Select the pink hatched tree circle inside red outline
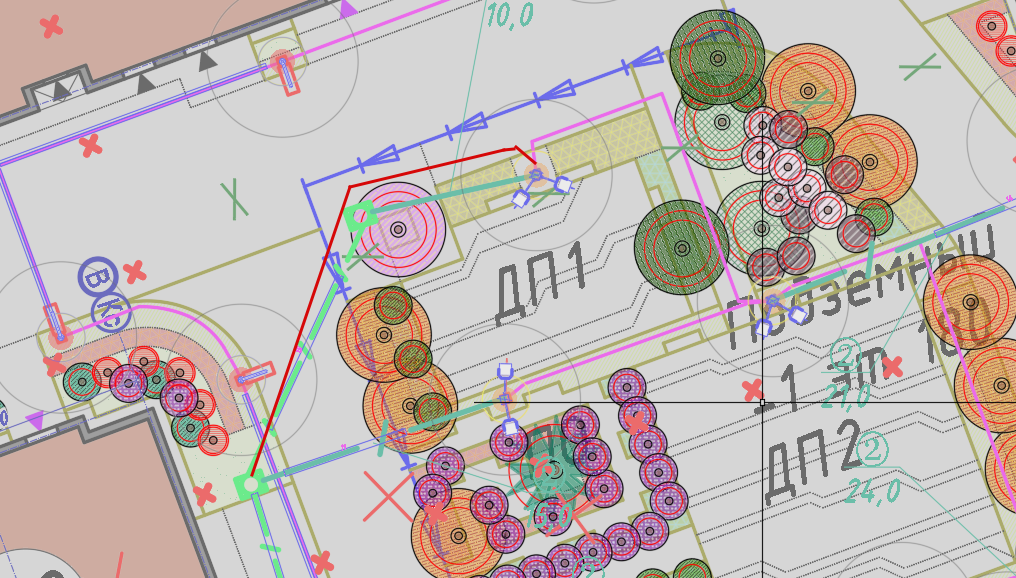This screenshot has width=1016, height=578. [398, 229]
